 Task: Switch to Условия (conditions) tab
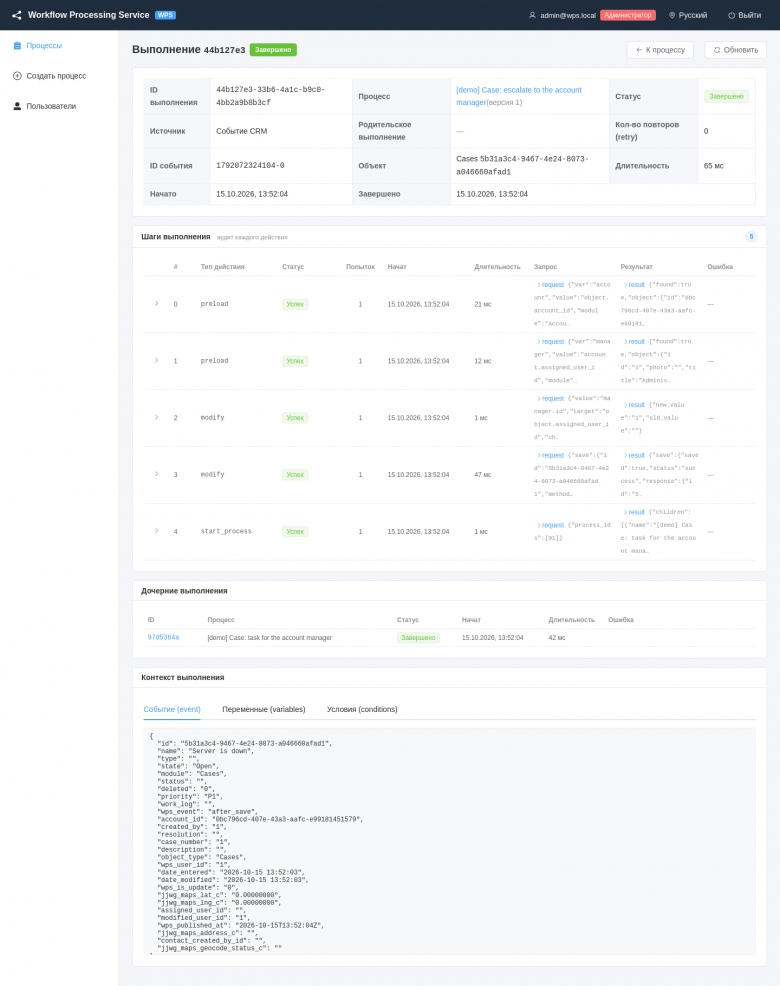[x=362, y=709]
